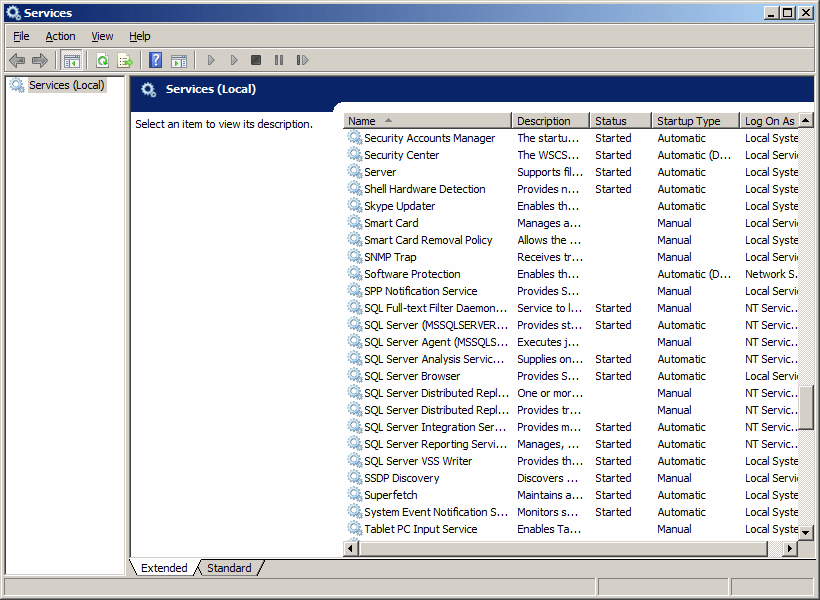Select the SQL Server (MSSQLSERVER) service
The width and height of the screenshot is (820, 600).
[x=573, y=325]
